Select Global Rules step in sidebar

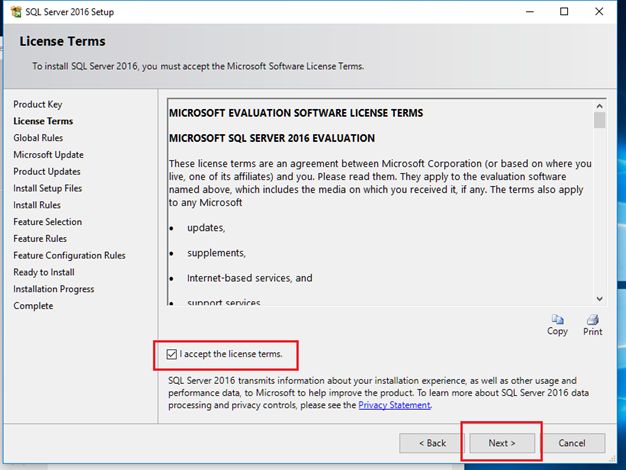(x=38, y=138)
